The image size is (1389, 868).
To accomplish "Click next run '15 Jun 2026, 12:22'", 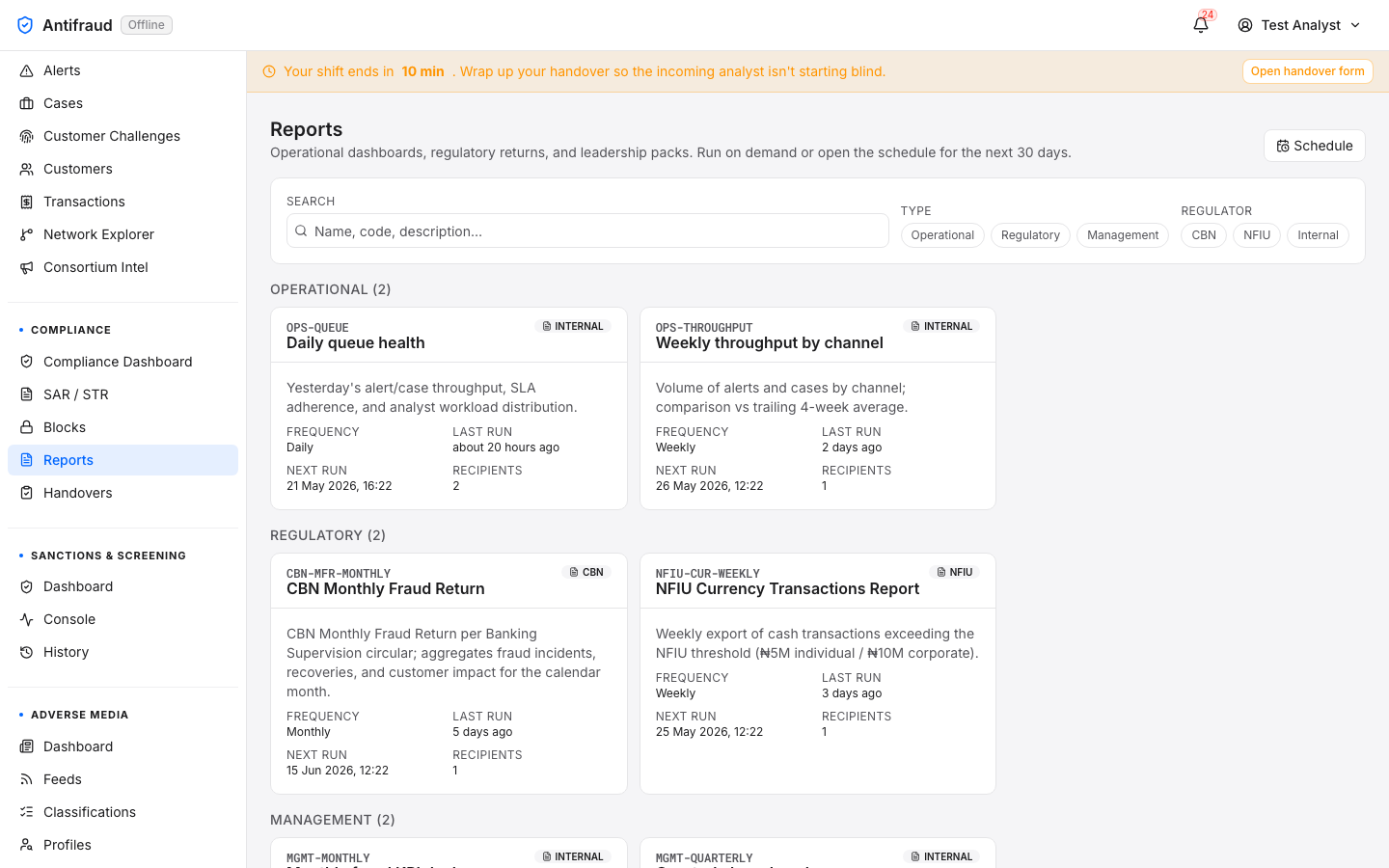I will click(338, 771).
